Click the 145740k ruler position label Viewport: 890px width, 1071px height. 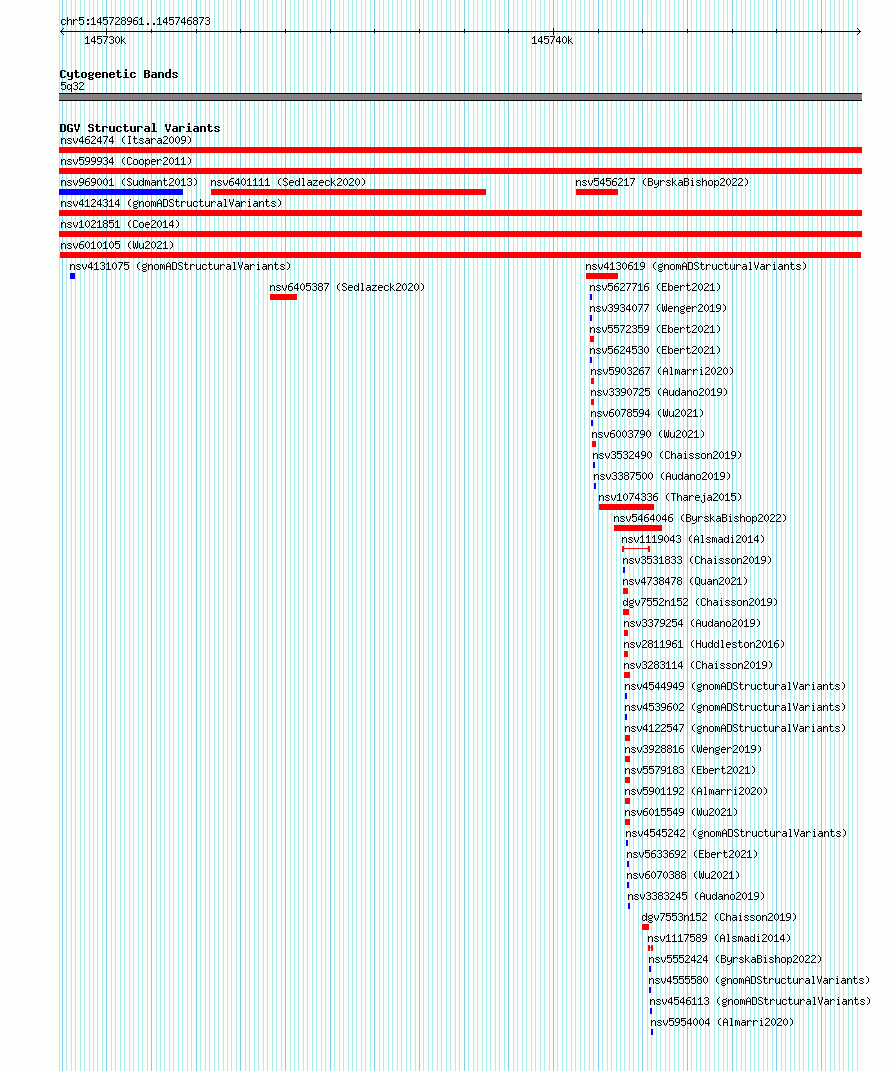(552, 41)
